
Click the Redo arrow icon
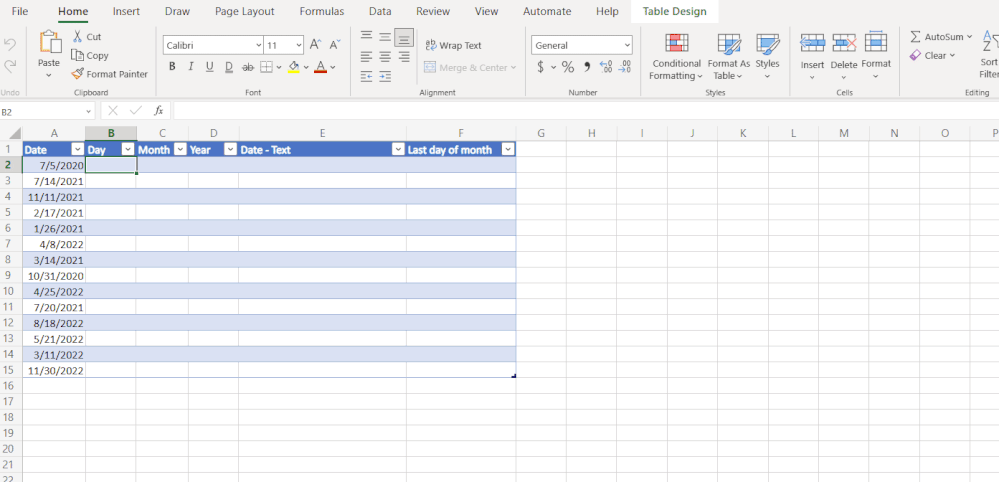10,65
